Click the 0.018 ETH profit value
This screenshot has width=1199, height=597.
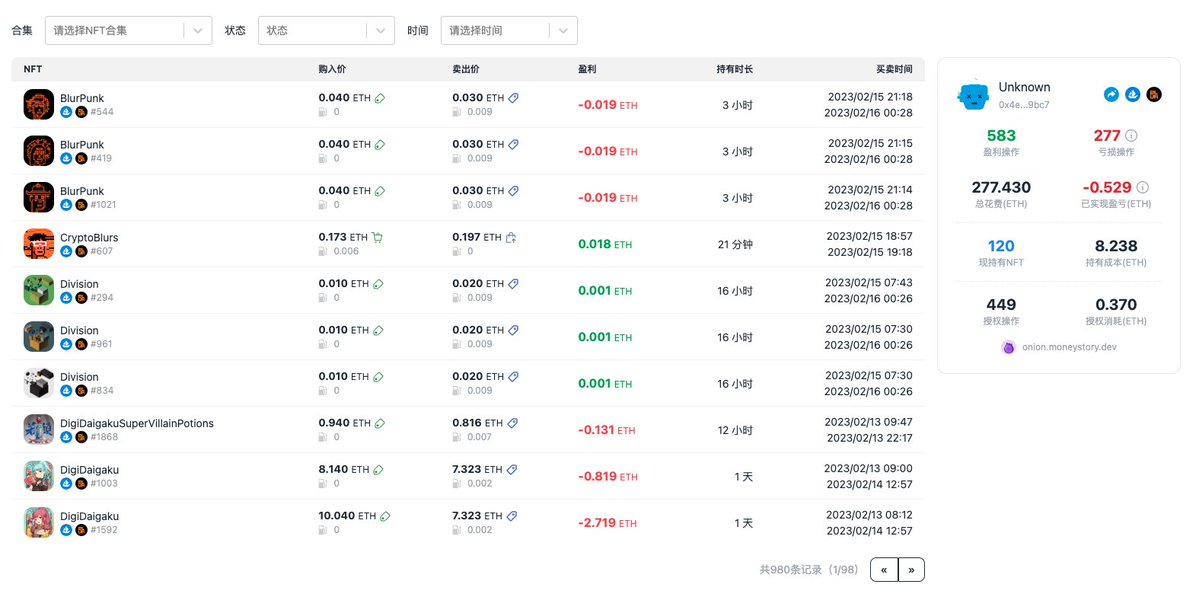pos(605,244)
